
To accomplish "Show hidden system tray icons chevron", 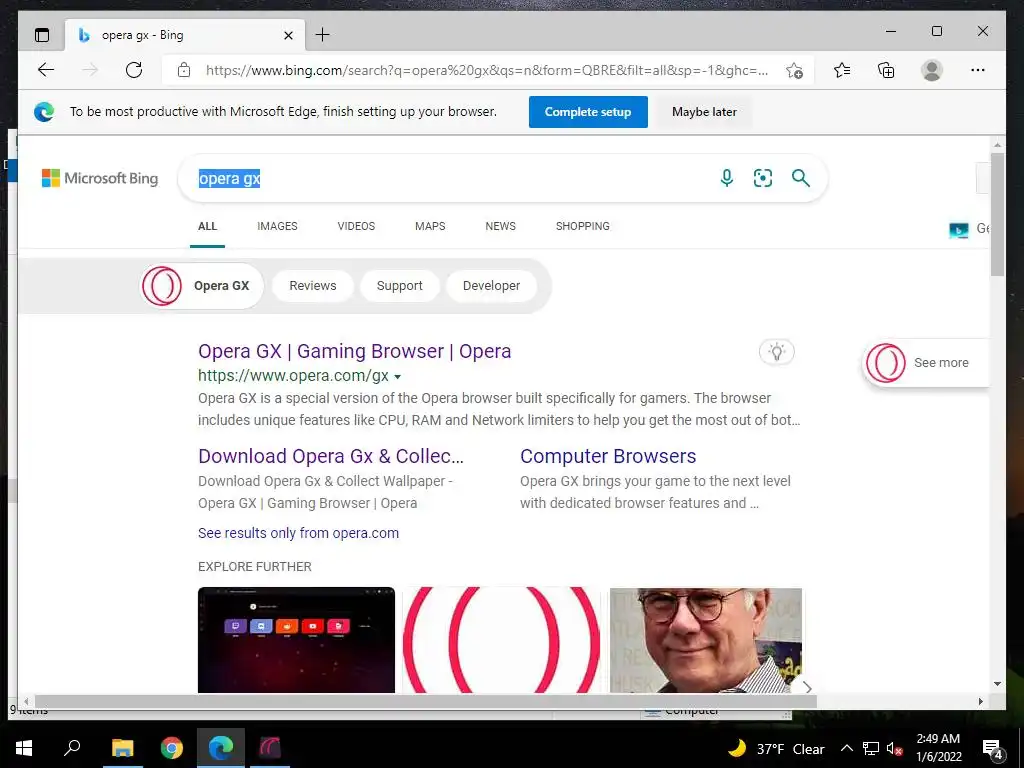I will pos(846,748).
